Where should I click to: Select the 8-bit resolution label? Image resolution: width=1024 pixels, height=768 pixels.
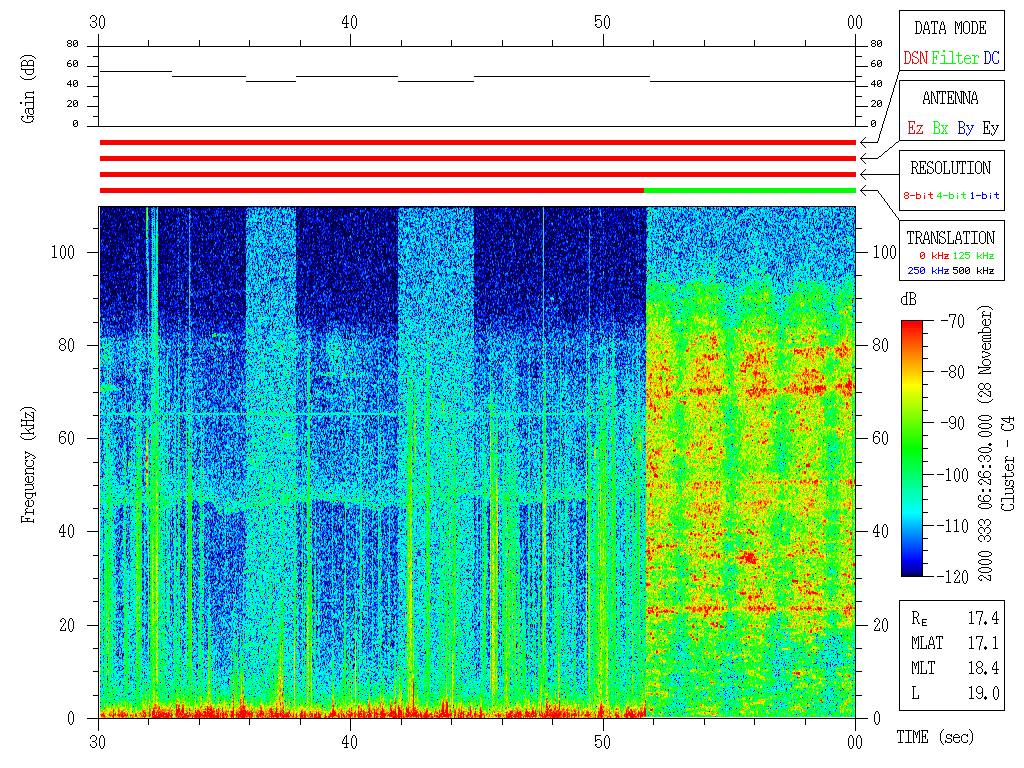[918, 196]
